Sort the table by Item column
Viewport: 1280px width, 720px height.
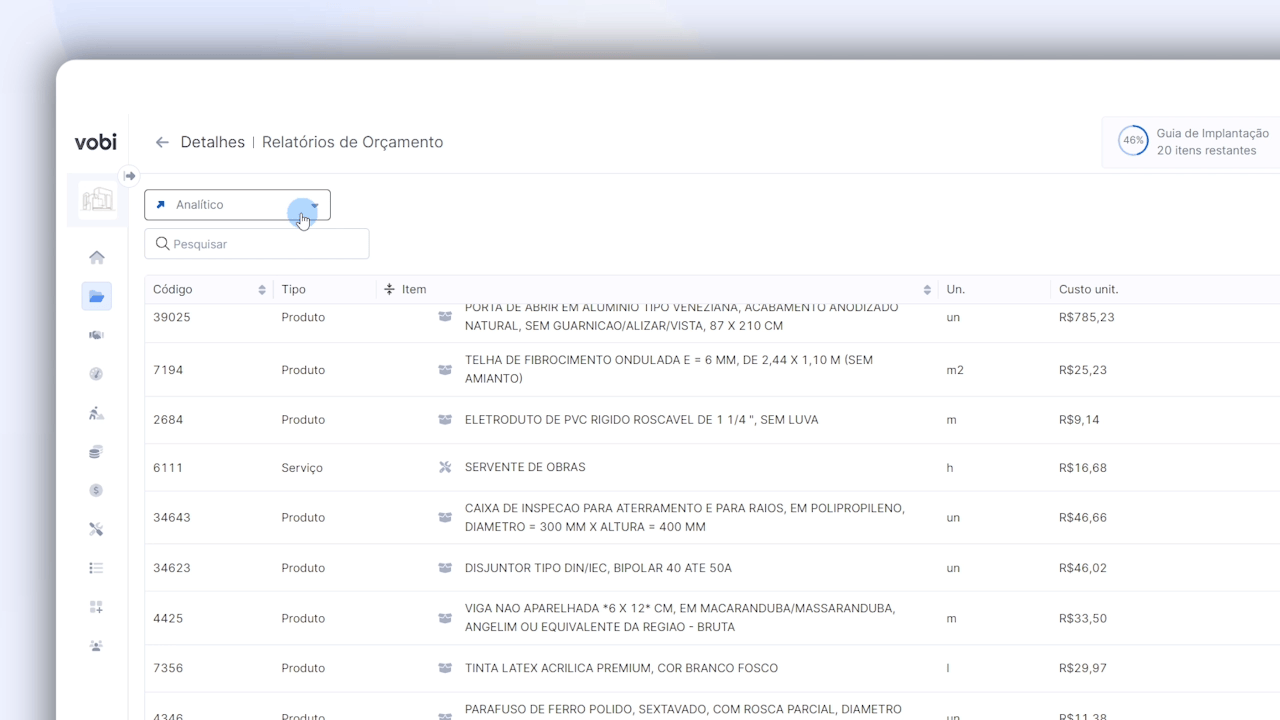point(927,290)
